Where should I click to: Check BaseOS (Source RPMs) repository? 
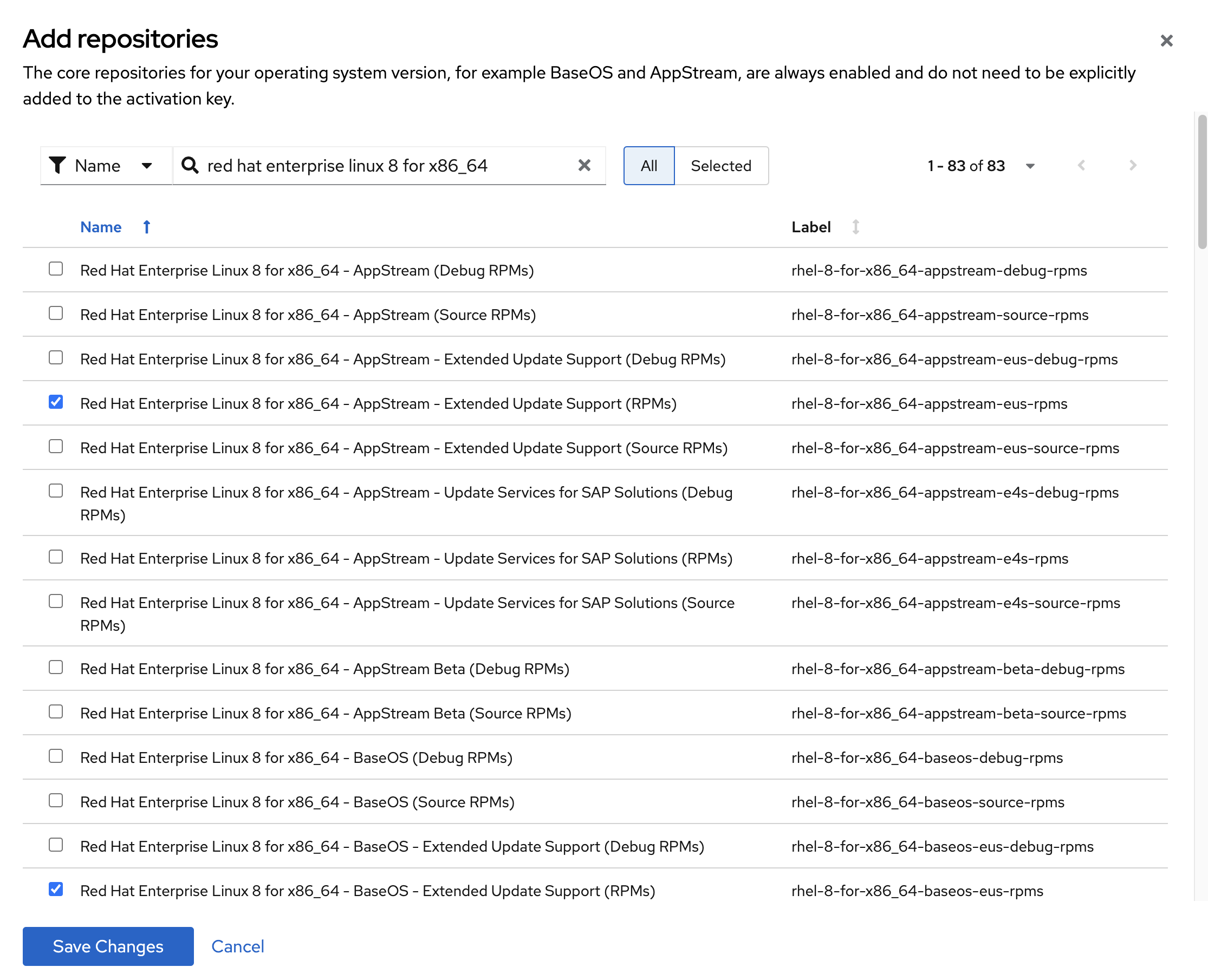pyautogui.click(x=56, y=801)
